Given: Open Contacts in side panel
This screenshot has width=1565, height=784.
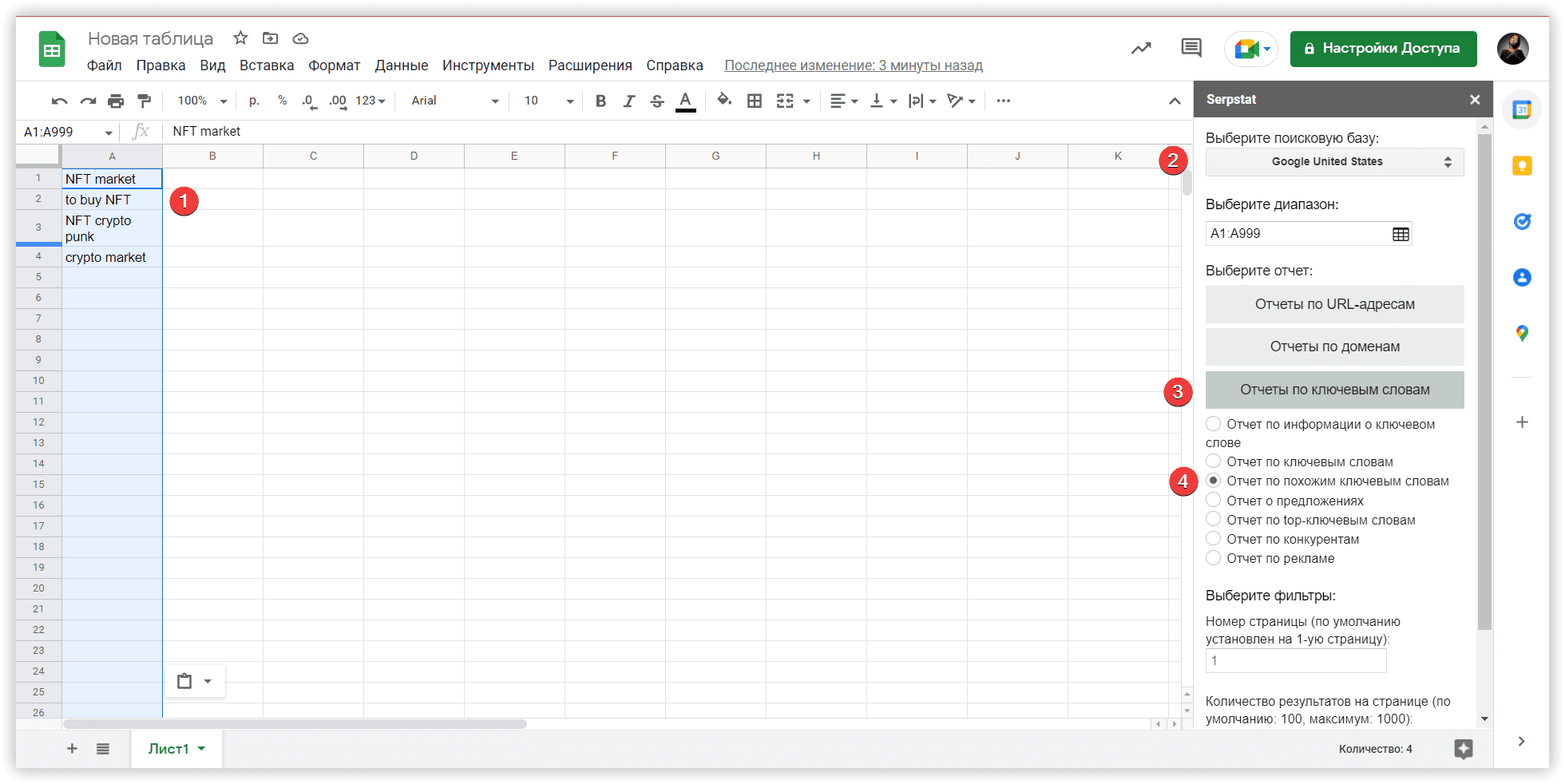Looking at the screenshot, I should (x=1522, y=277).
